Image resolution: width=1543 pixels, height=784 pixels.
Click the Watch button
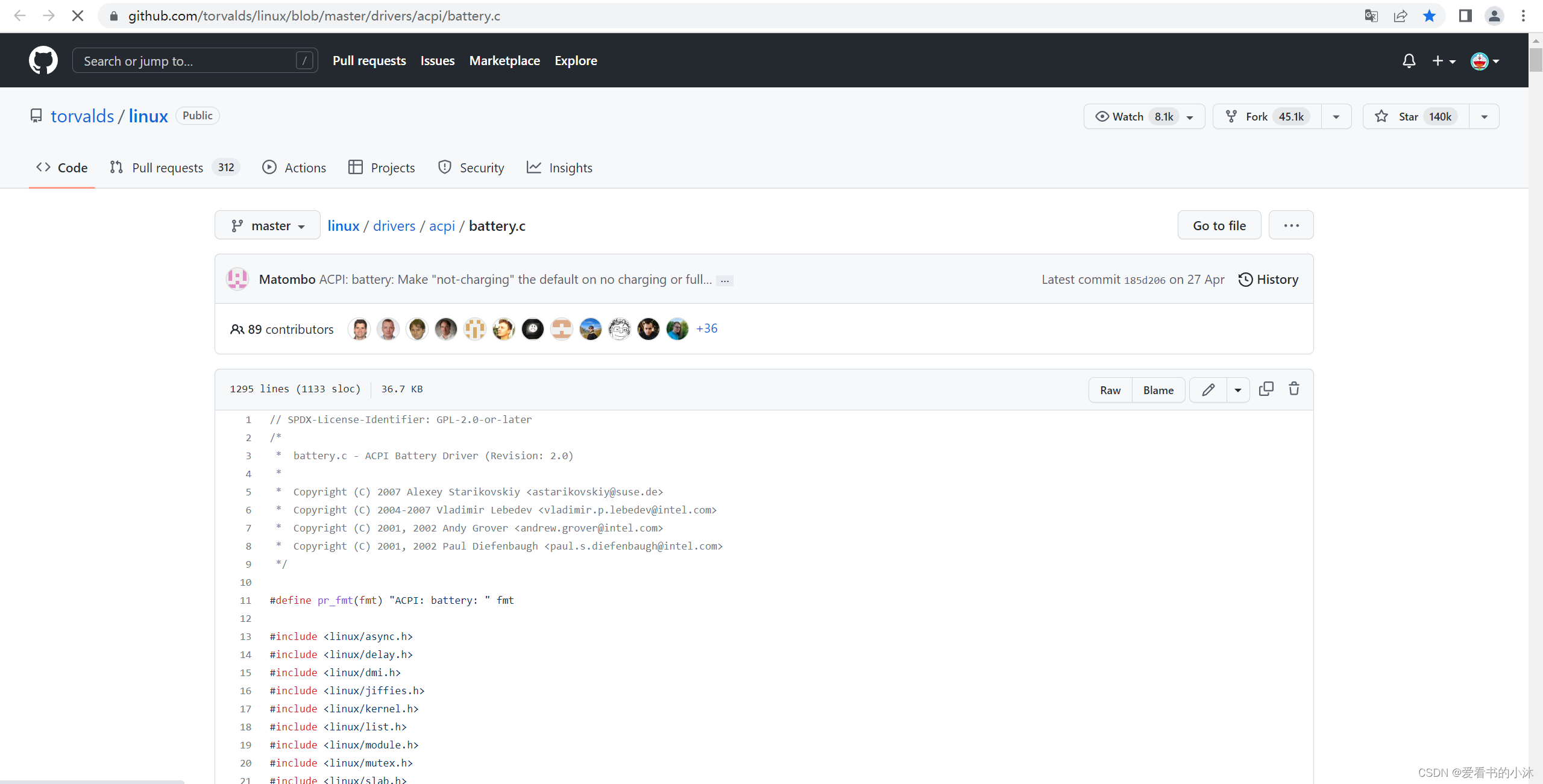click(x=1144, y=116)
